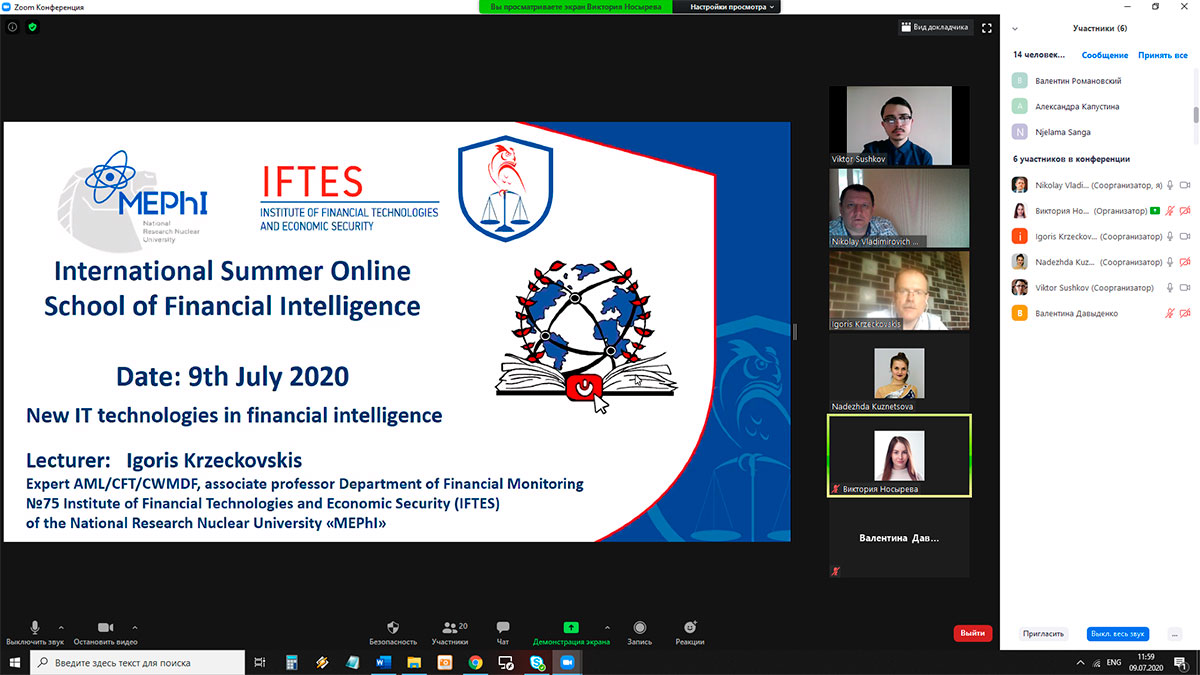The width and height of the screenshot is (1200, 675).
Task: Click muted mic for Валентина Давыденко row
Action: coord(1169,313)
